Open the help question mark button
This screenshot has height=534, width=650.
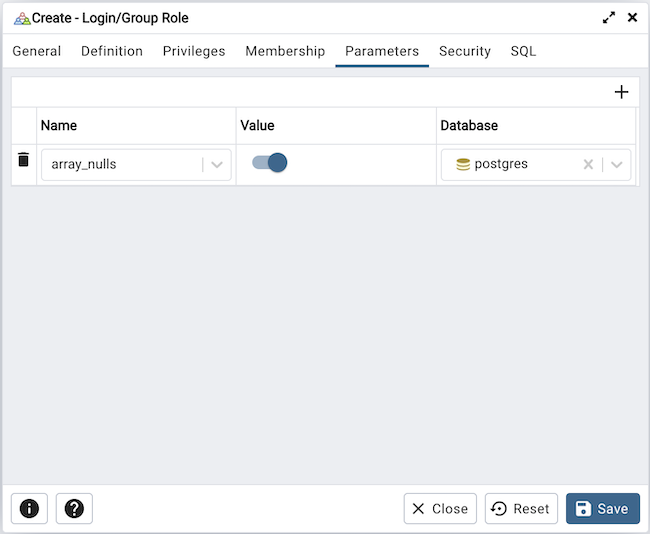74,508
